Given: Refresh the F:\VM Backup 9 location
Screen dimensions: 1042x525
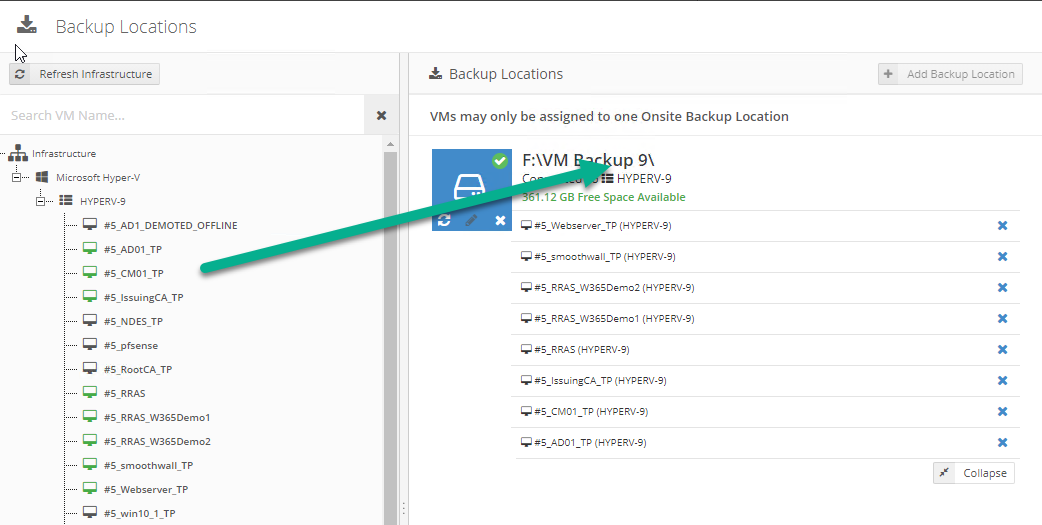Looking at the screenshot, I should [x=444, y=220].
